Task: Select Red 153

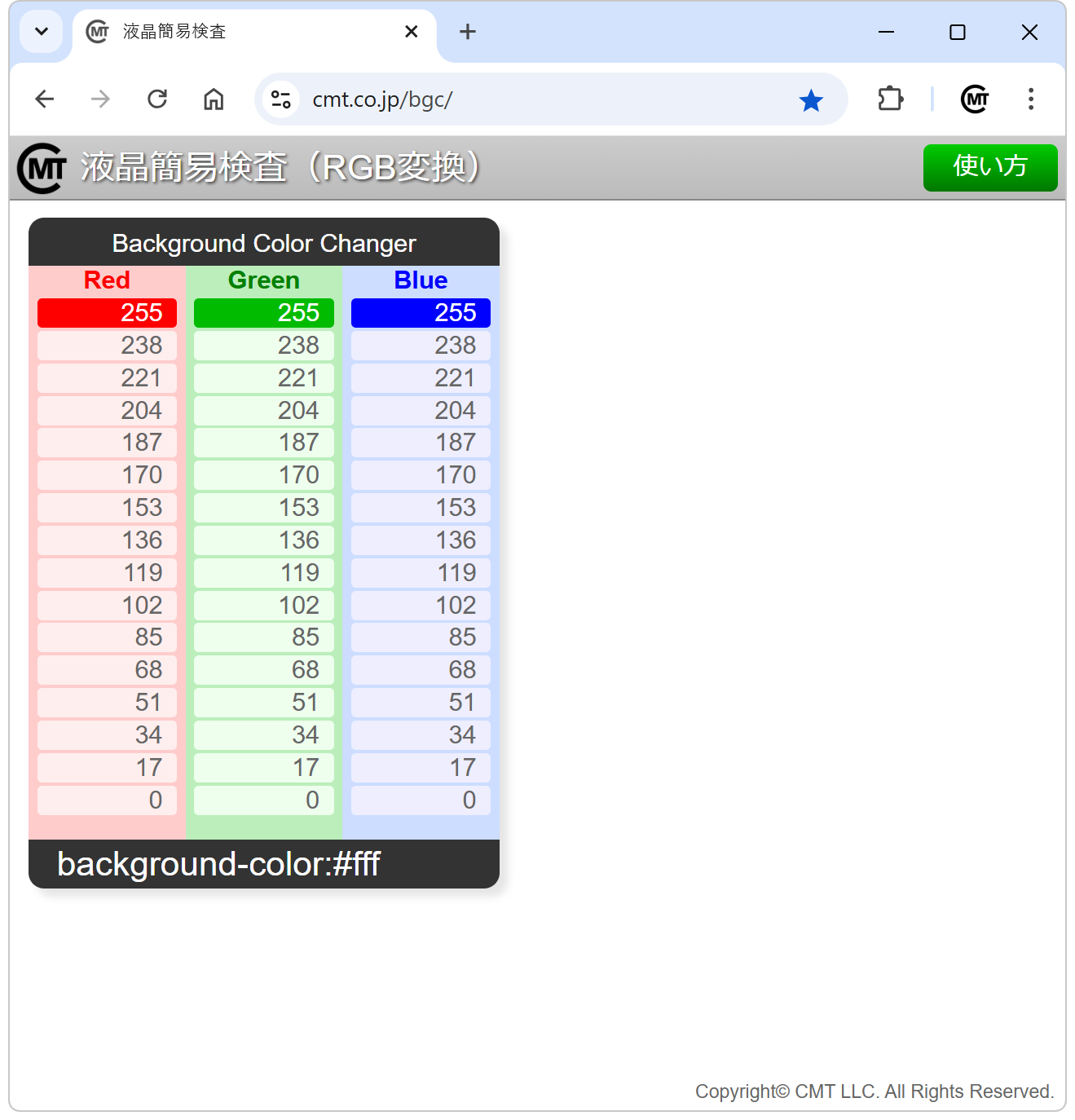Action: click(x=107, y=508)
